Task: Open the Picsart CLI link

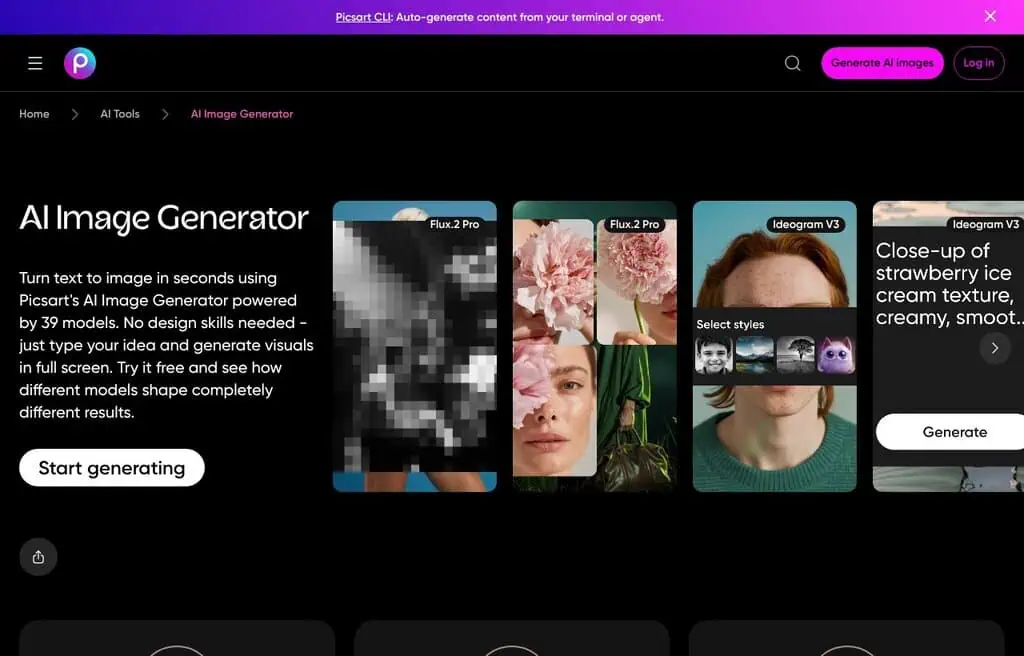Action: (x=362, y=17)
